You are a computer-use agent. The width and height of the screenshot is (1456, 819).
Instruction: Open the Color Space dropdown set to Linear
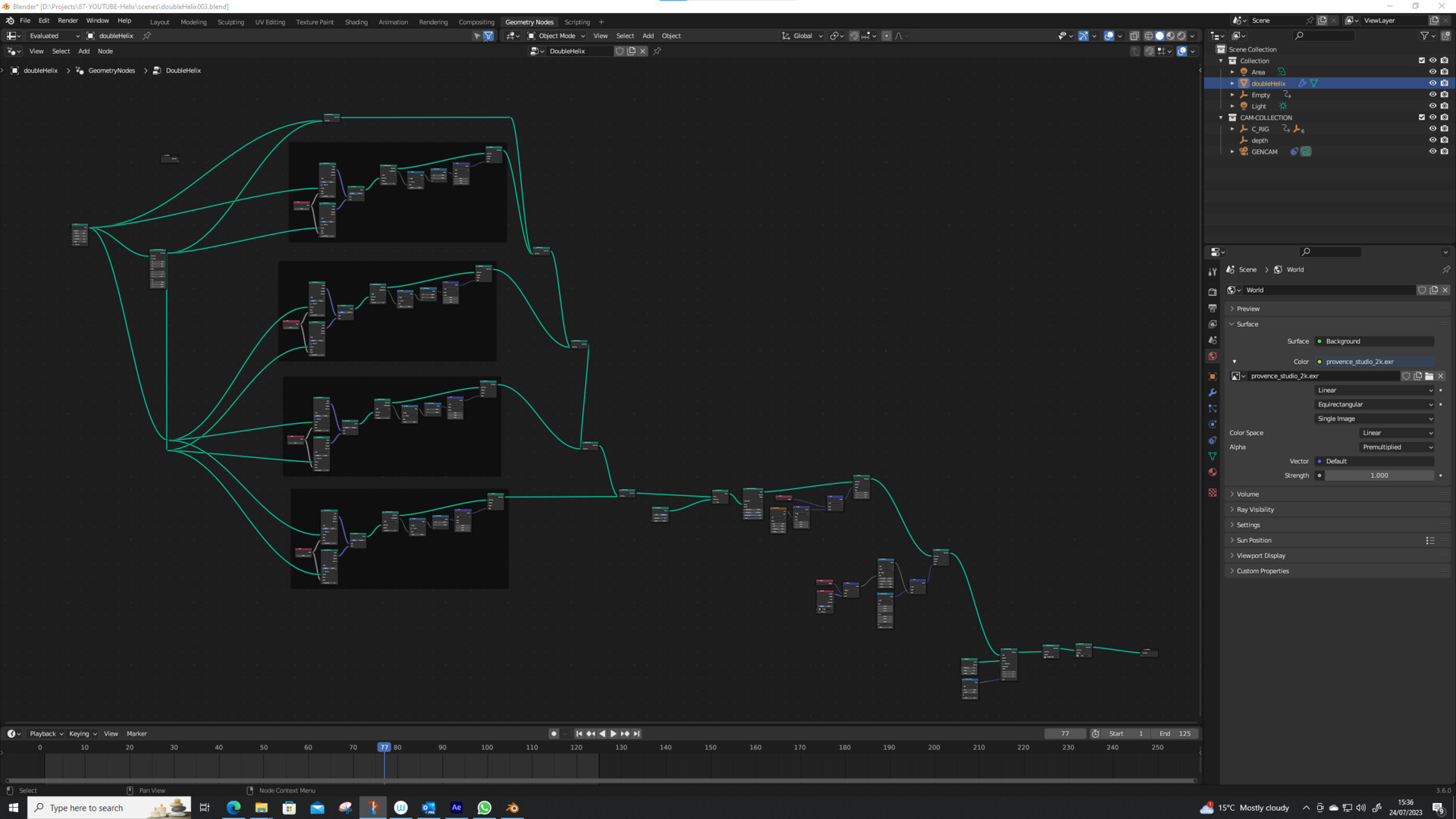click(x=1395, y=433)
